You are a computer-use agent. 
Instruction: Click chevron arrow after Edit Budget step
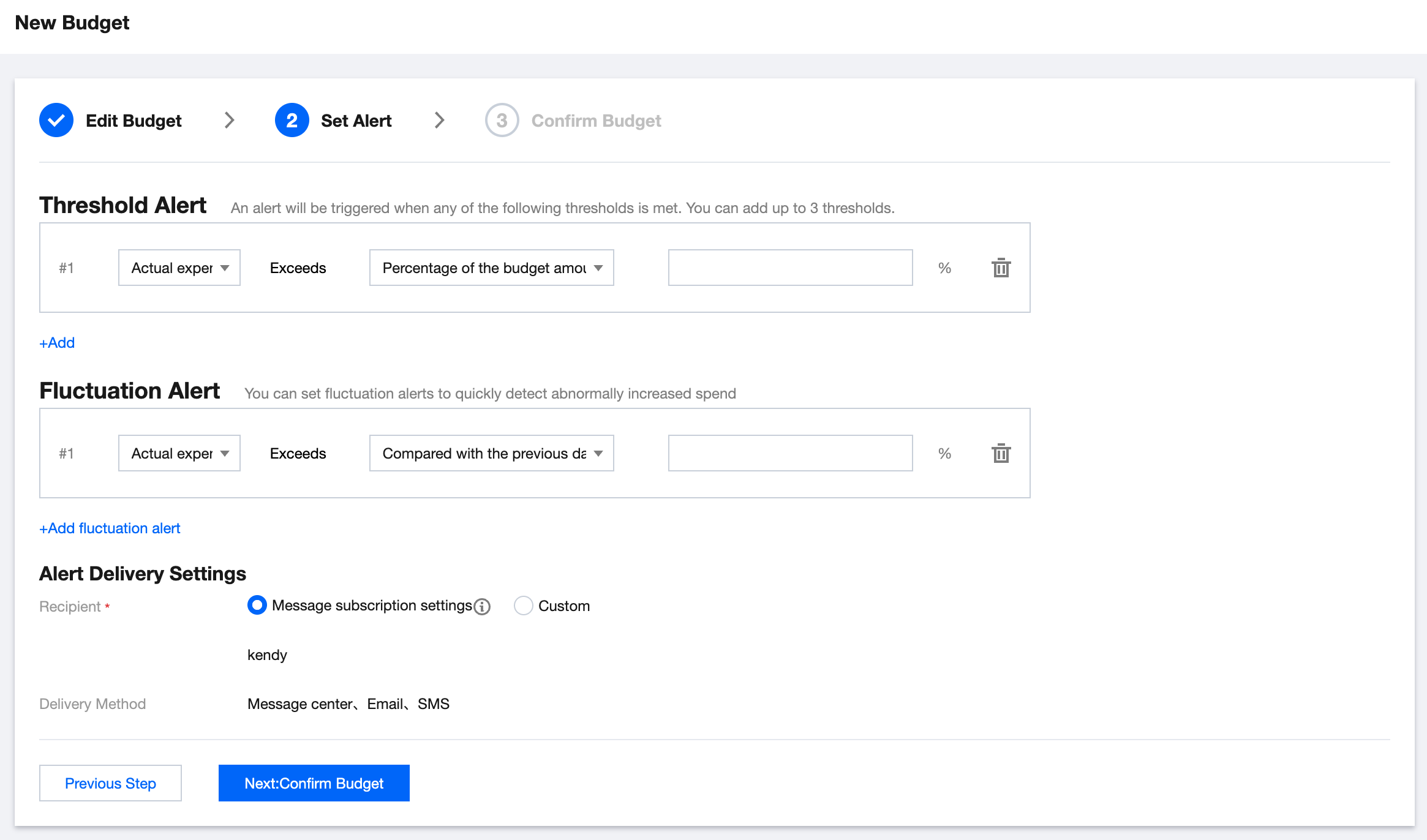(230, 120)
